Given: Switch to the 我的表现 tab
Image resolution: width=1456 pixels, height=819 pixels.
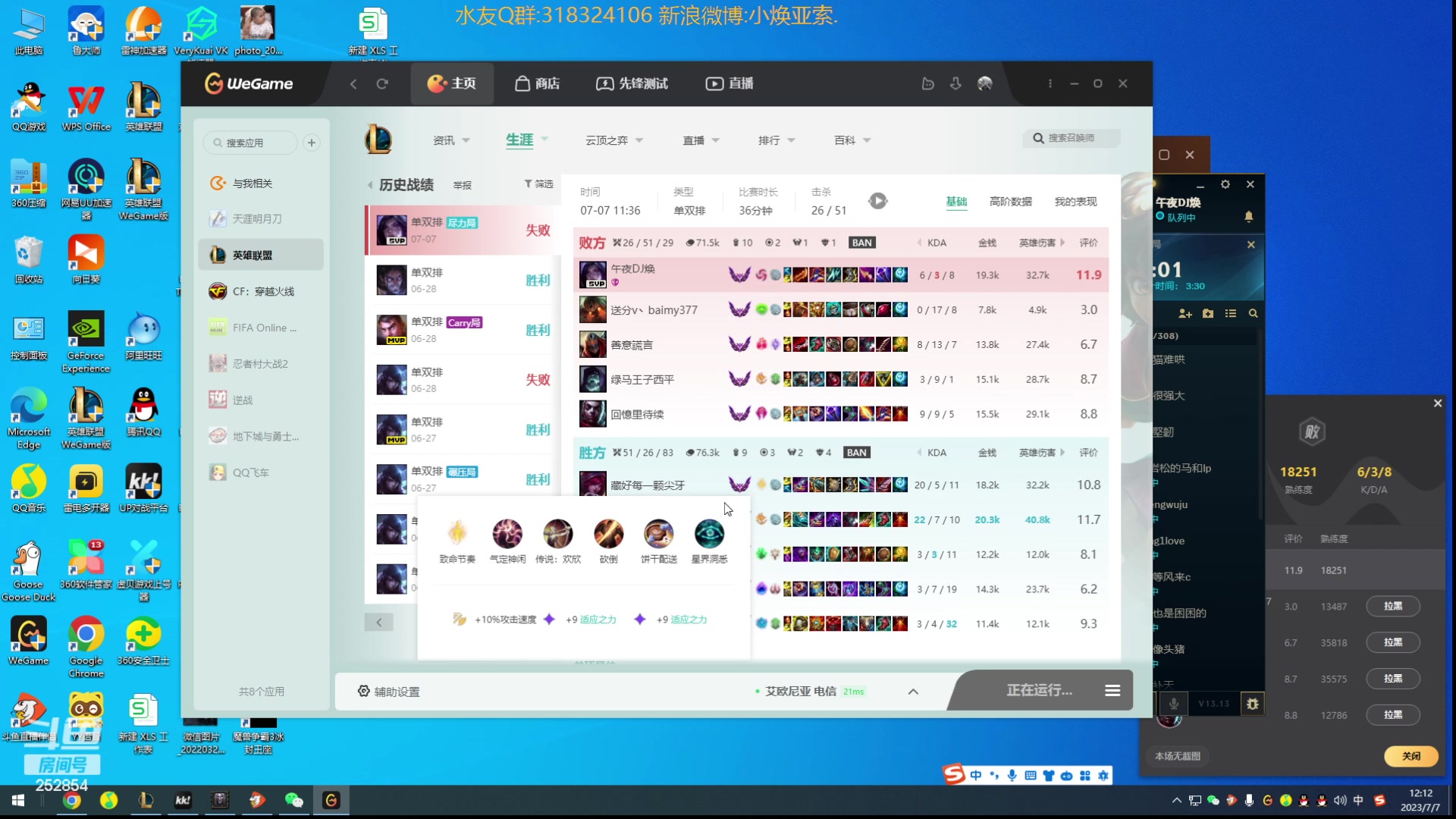Looking at the screenshot, I should [1075, 202].
